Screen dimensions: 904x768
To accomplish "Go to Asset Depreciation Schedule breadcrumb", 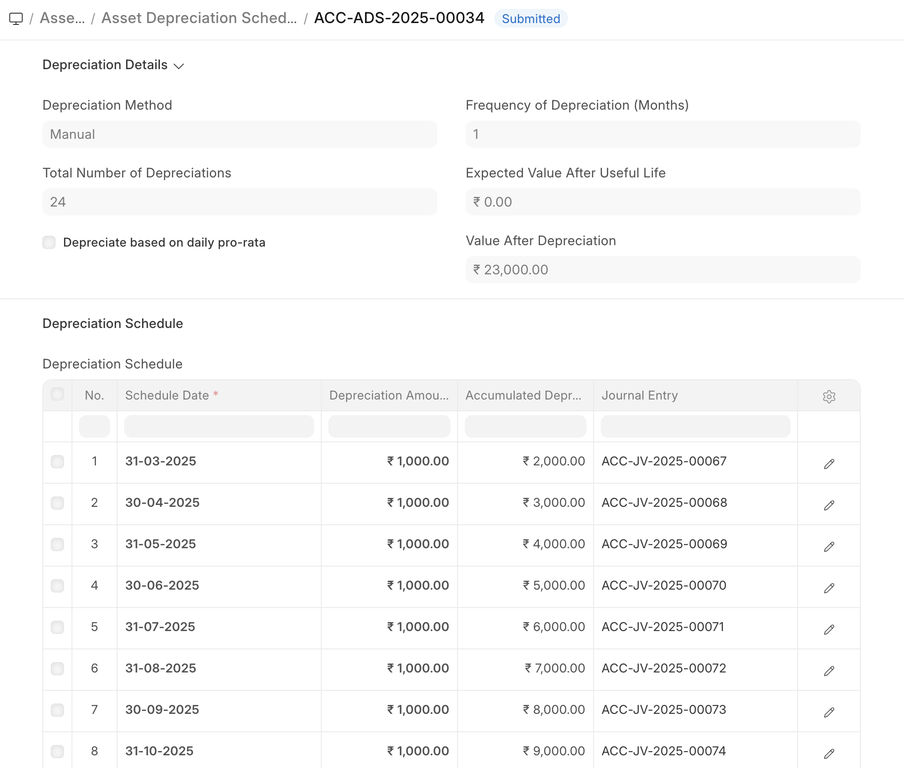I will [198, 19].
